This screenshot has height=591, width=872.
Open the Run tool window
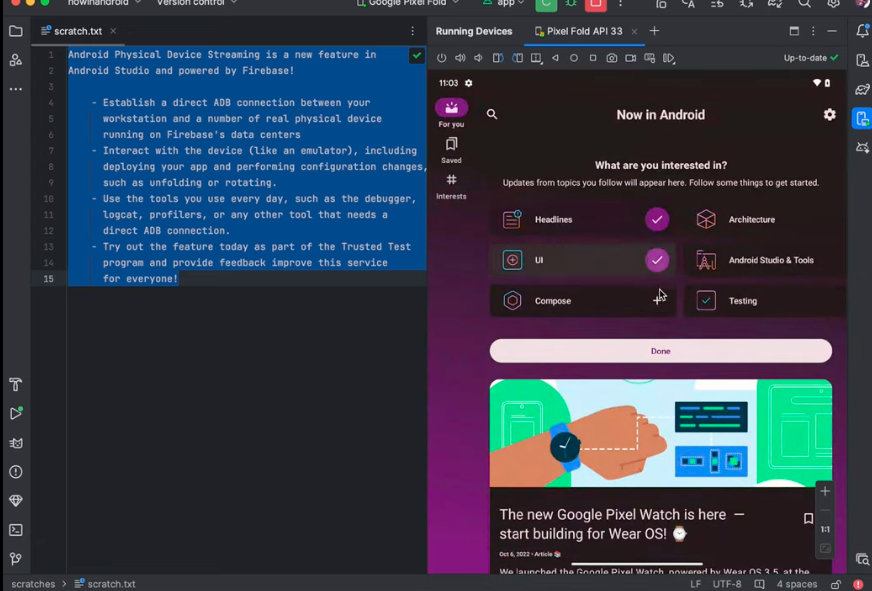point(16,413)
